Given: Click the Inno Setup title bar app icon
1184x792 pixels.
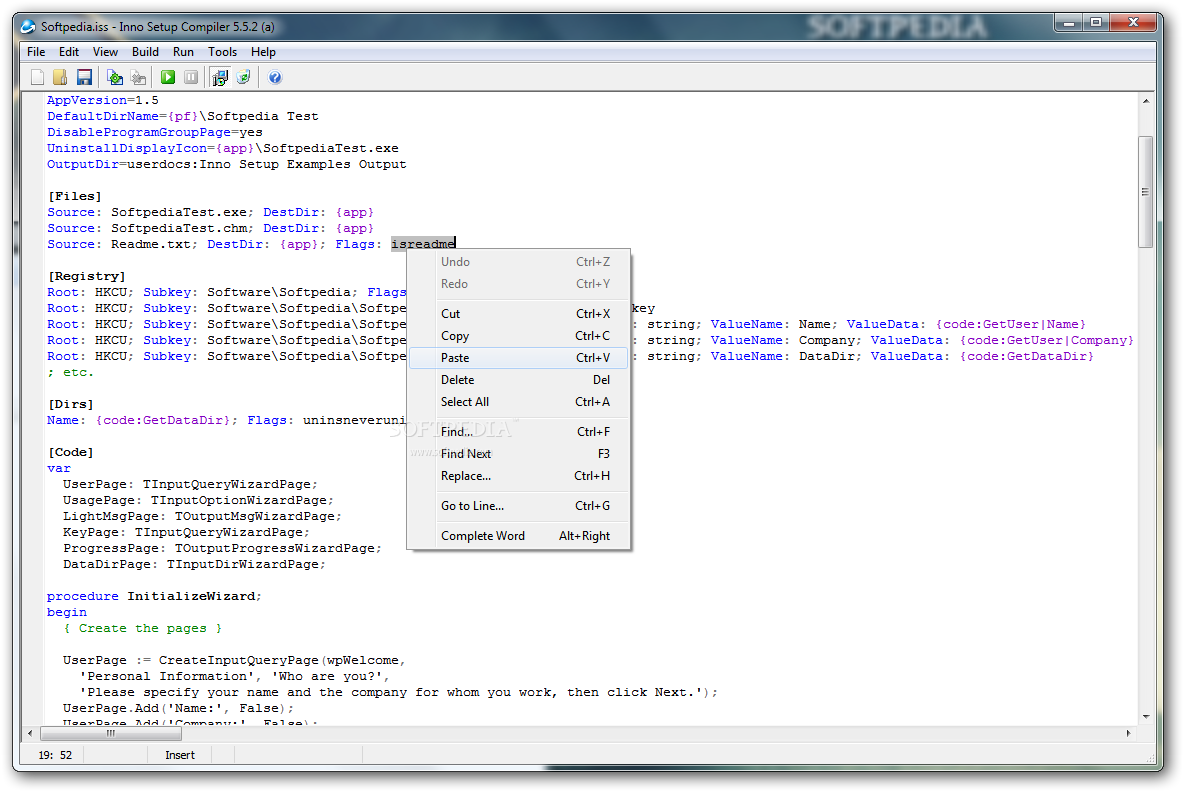Looking at the screenshot, I should [28, 26].
